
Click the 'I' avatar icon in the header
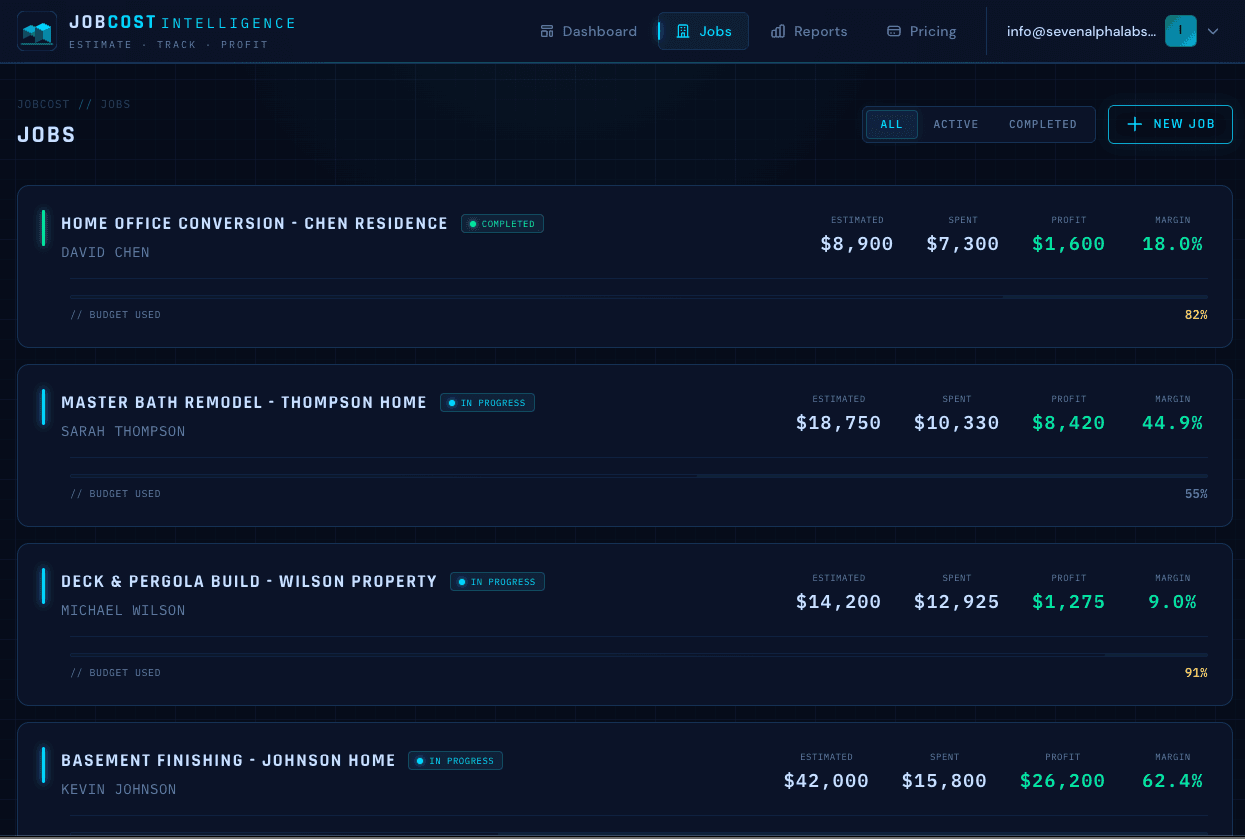coord(1181,31)
